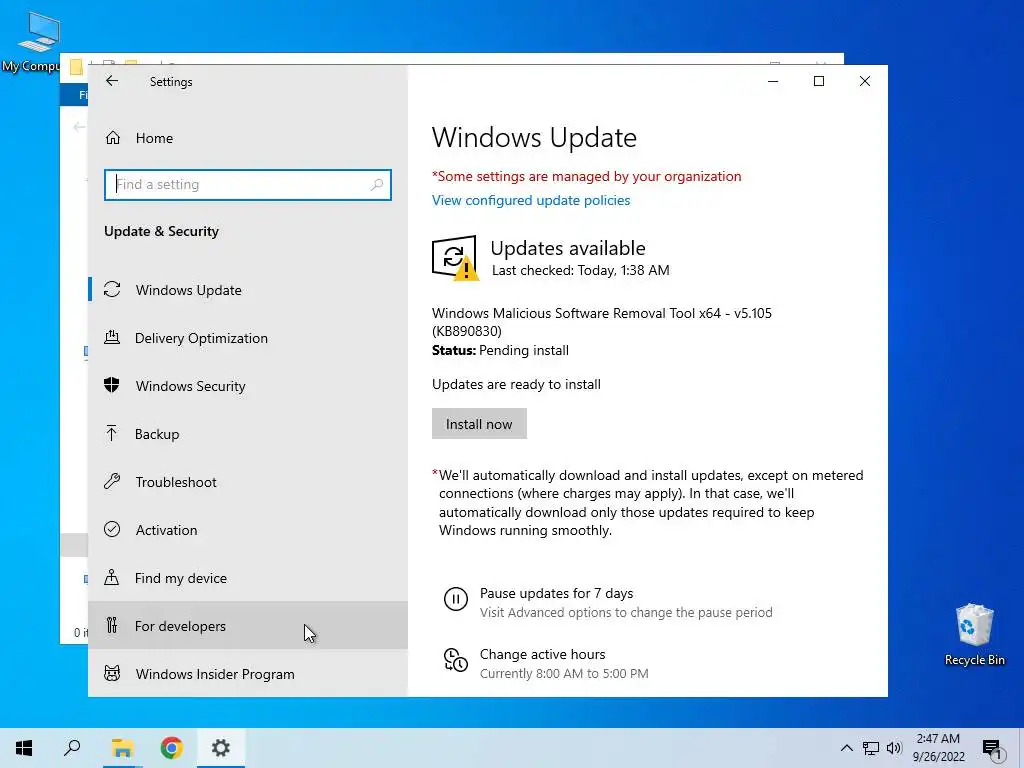Click the Backup upward arrow icon

click(112, 433)
